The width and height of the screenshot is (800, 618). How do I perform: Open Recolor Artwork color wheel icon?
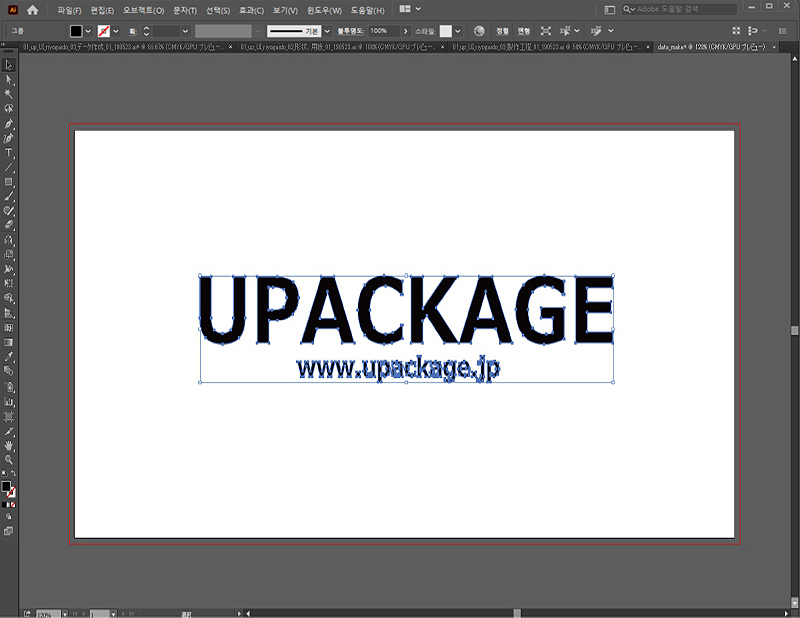coord(479,31)
